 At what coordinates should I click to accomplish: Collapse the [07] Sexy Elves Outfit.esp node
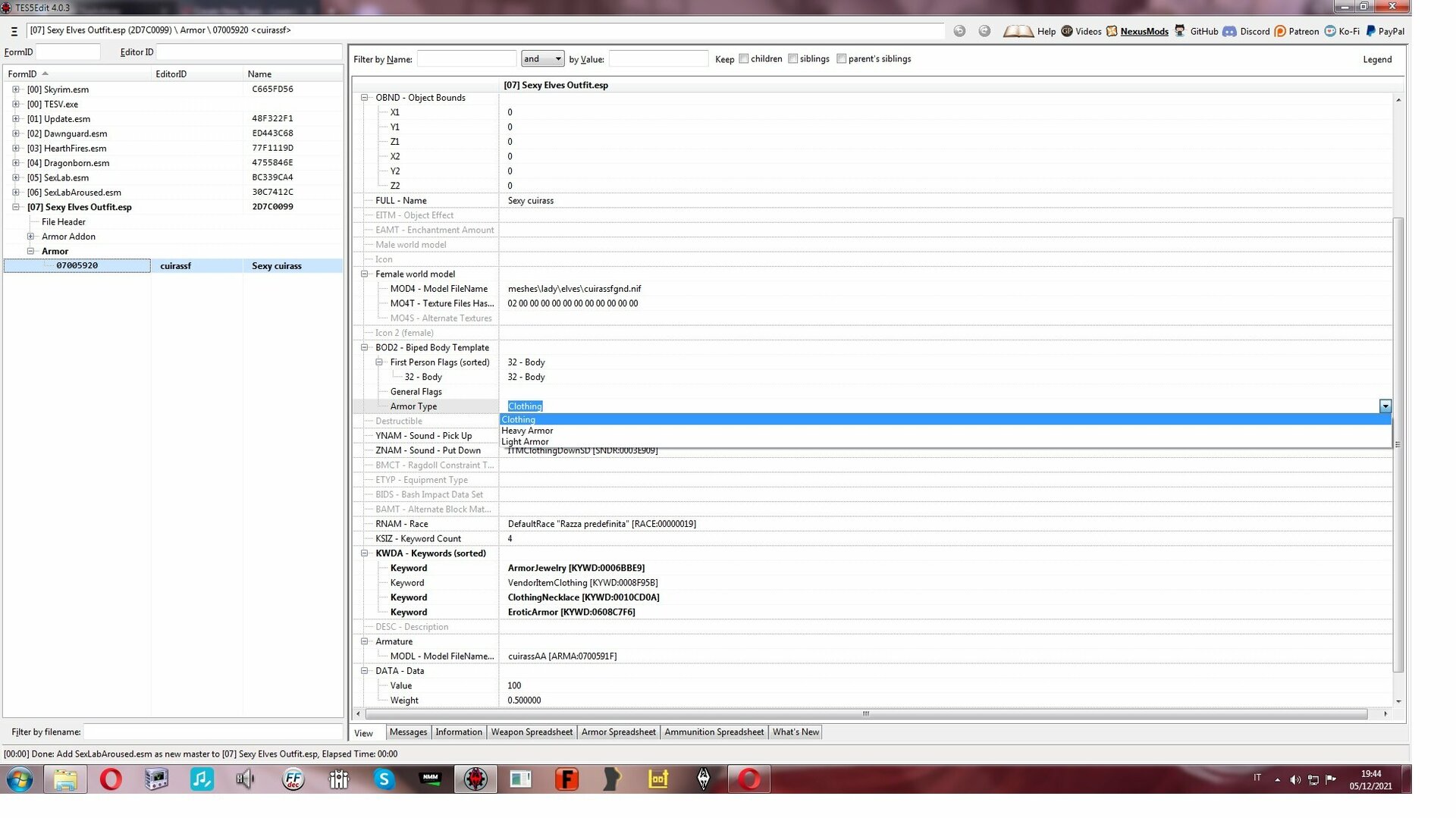point(16,207)
